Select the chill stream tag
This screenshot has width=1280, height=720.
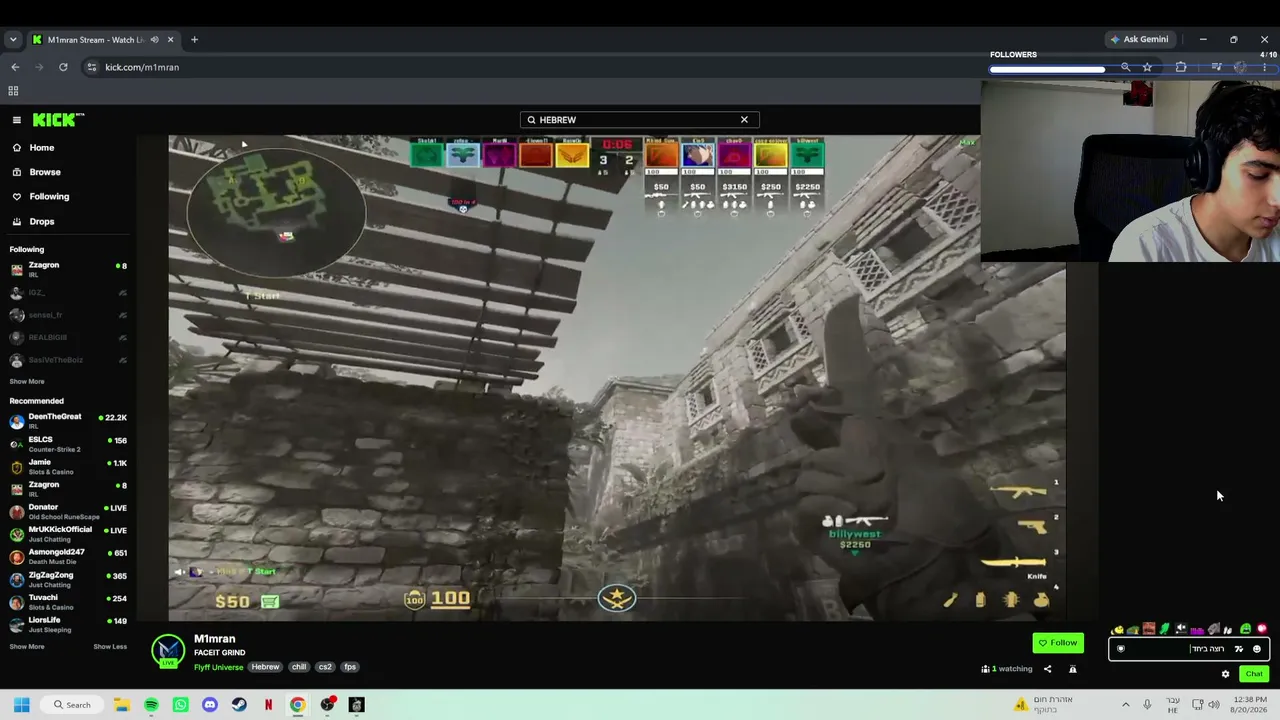click(x=299, y=667)
